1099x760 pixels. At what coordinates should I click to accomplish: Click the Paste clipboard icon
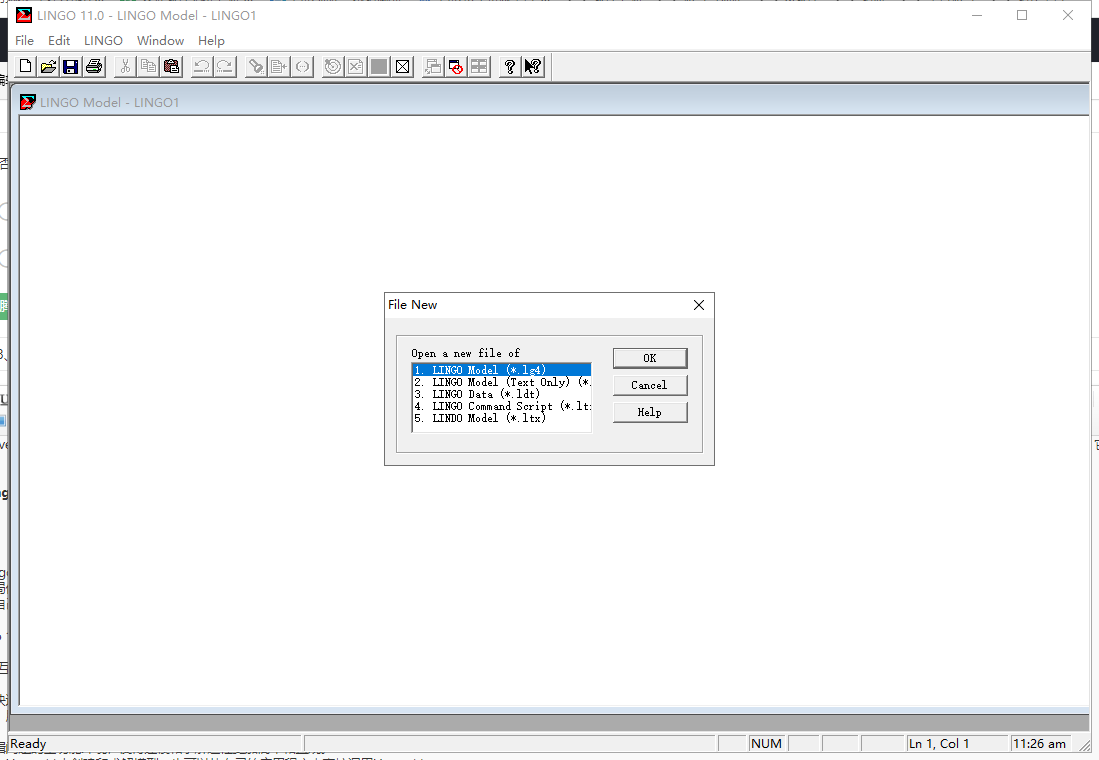(x=171, y=67)
